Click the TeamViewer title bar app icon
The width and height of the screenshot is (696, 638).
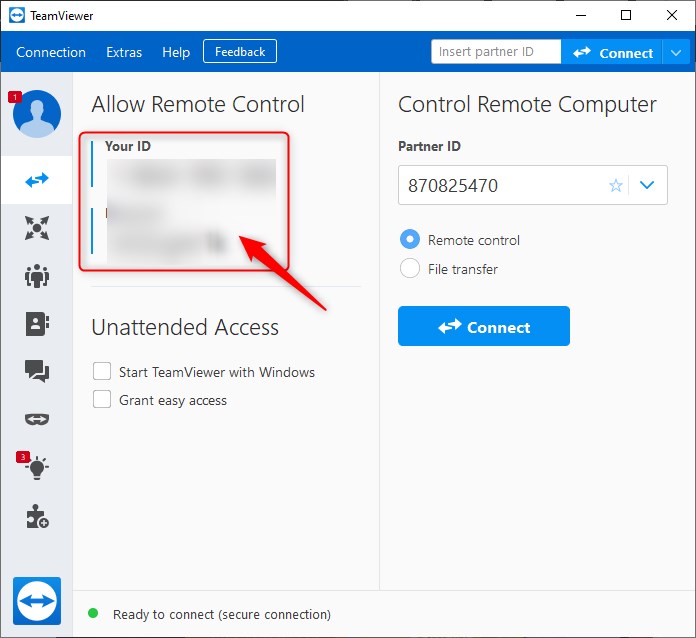click(x=17, y=16)
